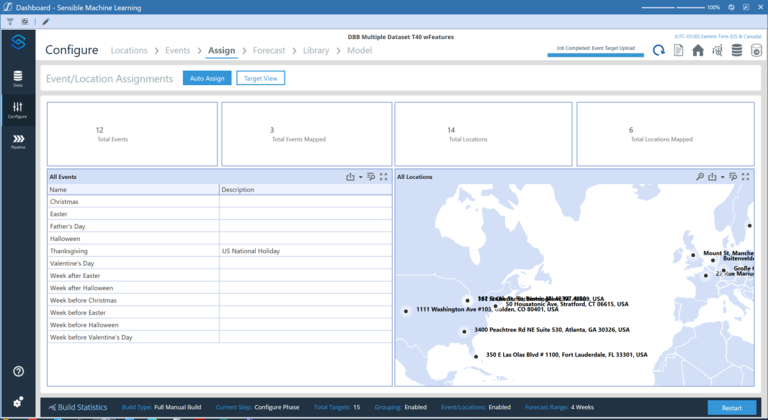Maximize the All Events panel
768x420 pixels.
tap(384, 177)
